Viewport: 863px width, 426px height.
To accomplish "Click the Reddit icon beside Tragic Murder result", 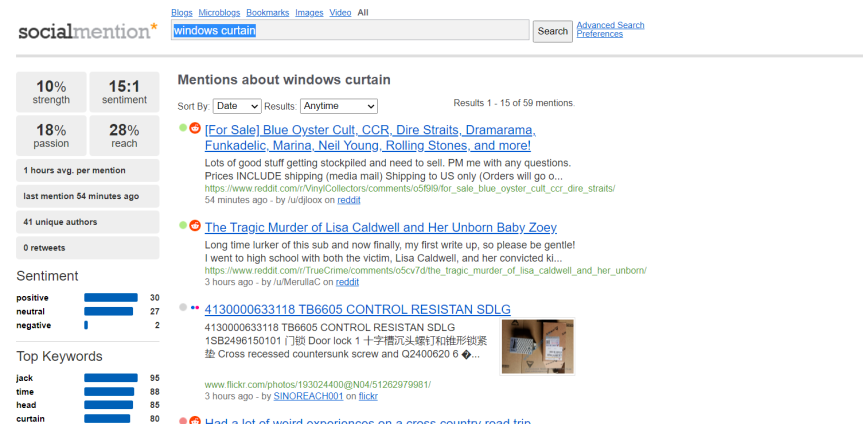I will click(x=195, y=226).
